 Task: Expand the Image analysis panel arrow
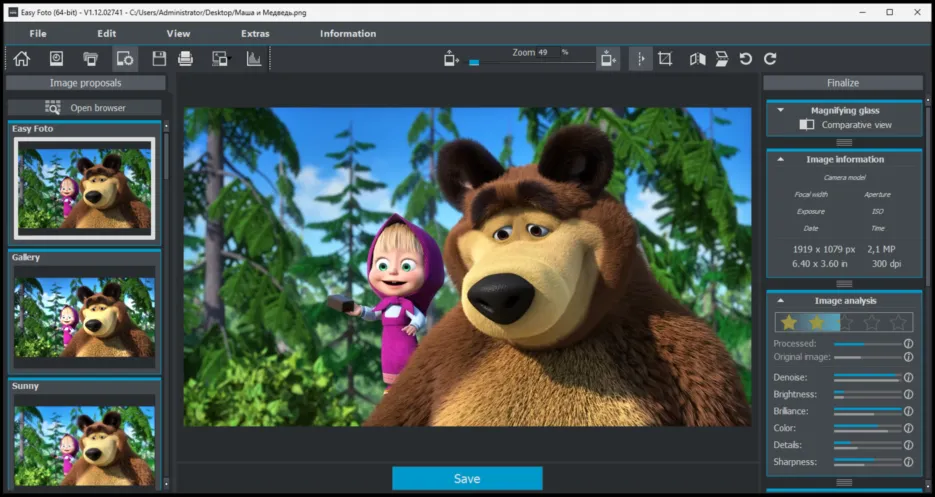[781, 301]
